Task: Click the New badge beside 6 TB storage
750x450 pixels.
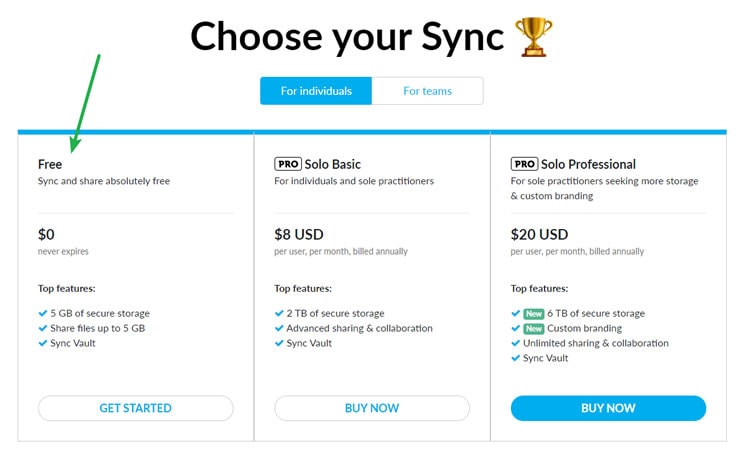Action: click(x=534, y=314)
